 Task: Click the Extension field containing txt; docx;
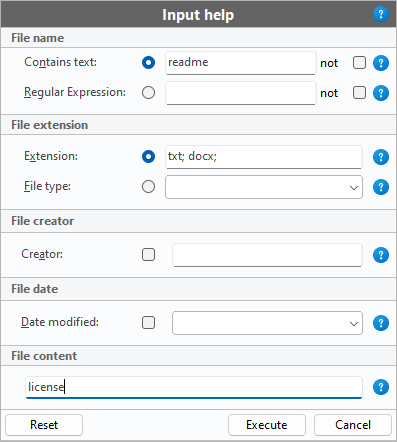pyautogui.click(x=264, y=157)
